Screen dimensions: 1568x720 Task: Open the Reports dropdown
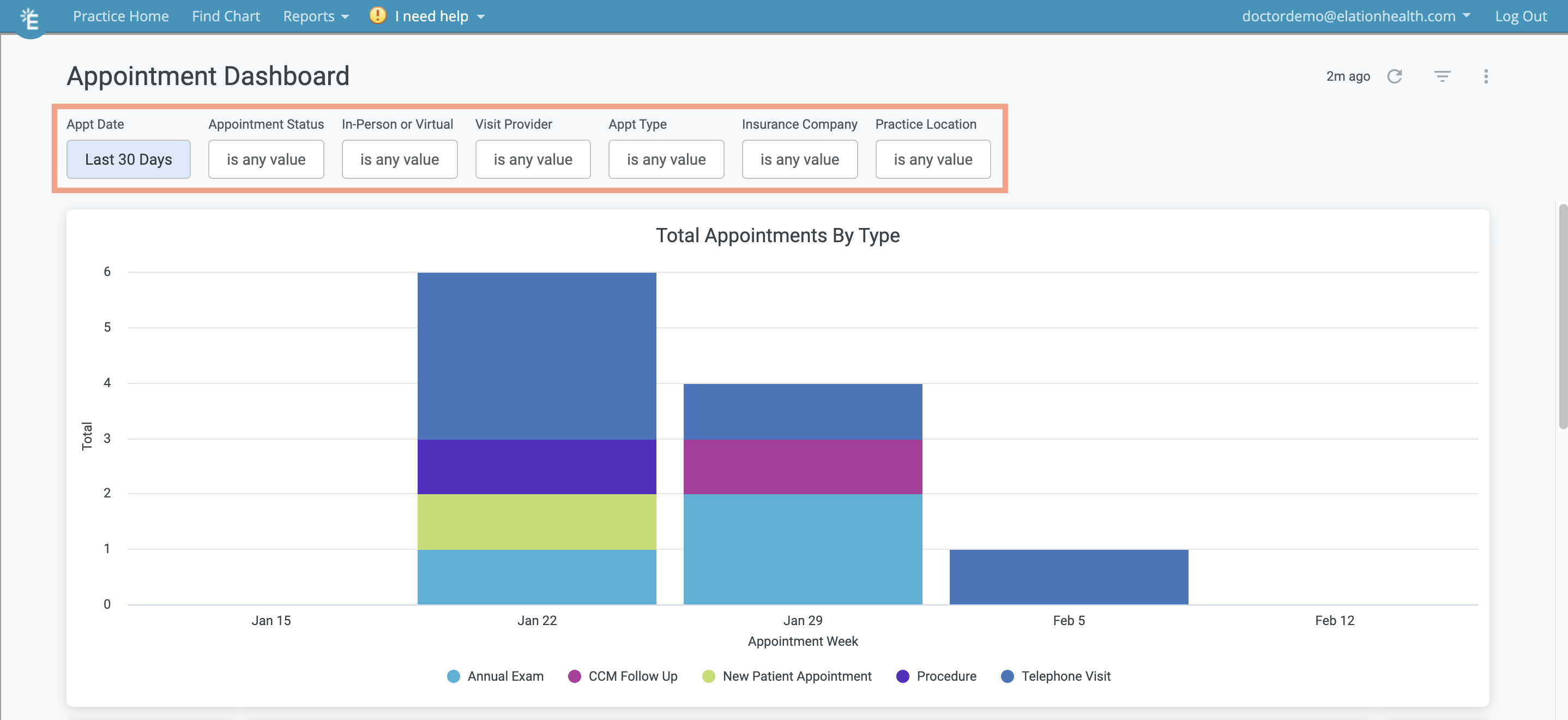(315, 16)
